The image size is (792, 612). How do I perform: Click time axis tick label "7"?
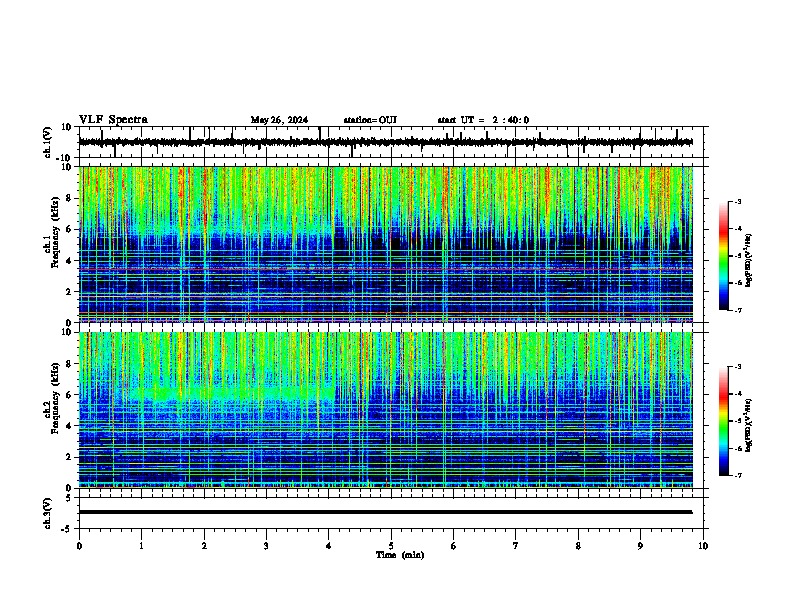(516, 546)
